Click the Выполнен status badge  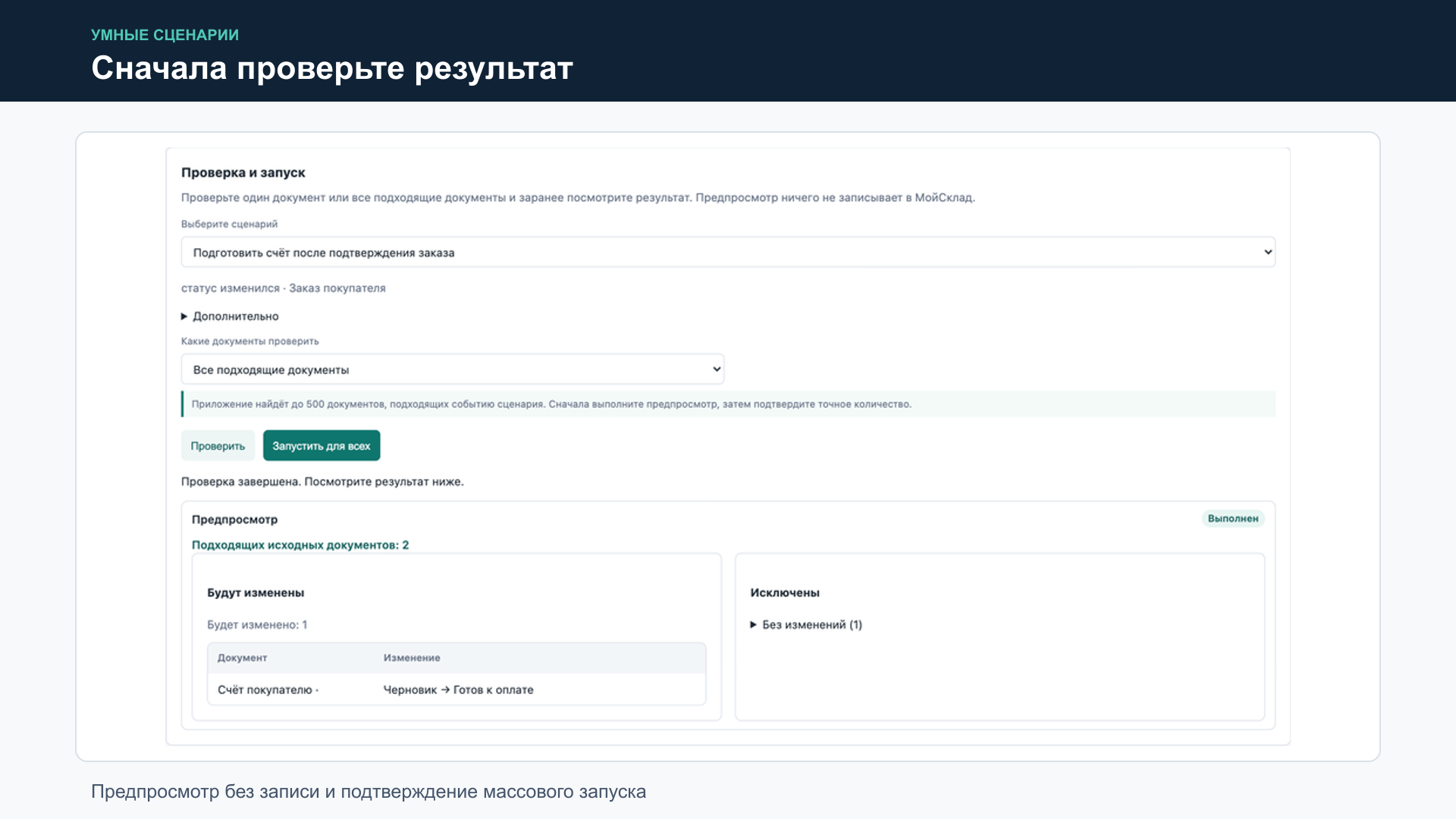(1233, 519)
